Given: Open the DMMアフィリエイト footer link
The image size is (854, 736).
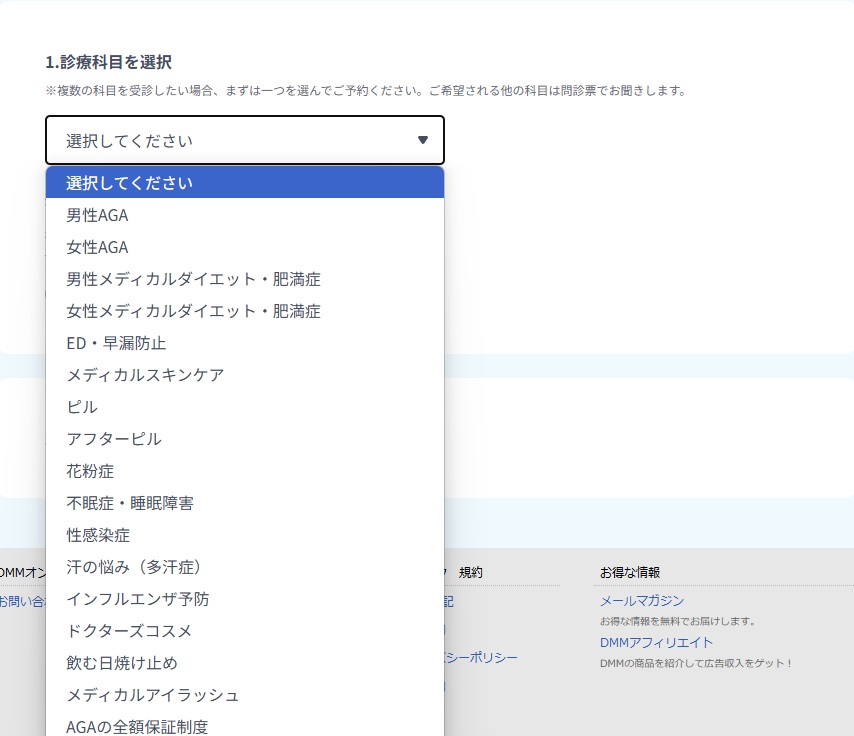Looking at the screenshot, I should [656, 643].
